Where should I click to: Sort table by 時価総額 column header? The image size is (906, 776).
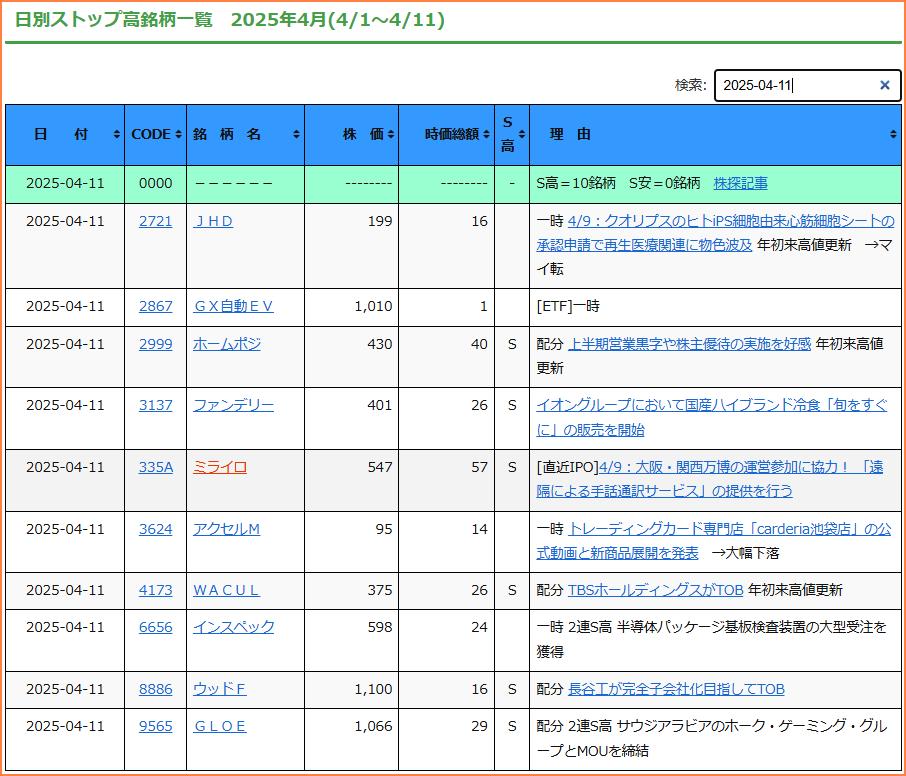click(x=447, y=135)
